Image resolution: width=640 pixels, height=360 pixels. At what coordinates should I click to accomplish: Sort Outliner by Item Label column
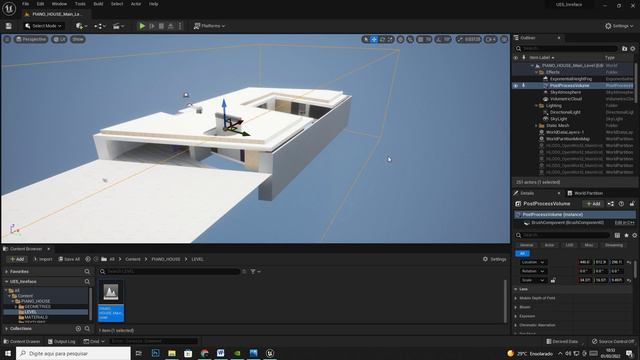tap(542, 58)
